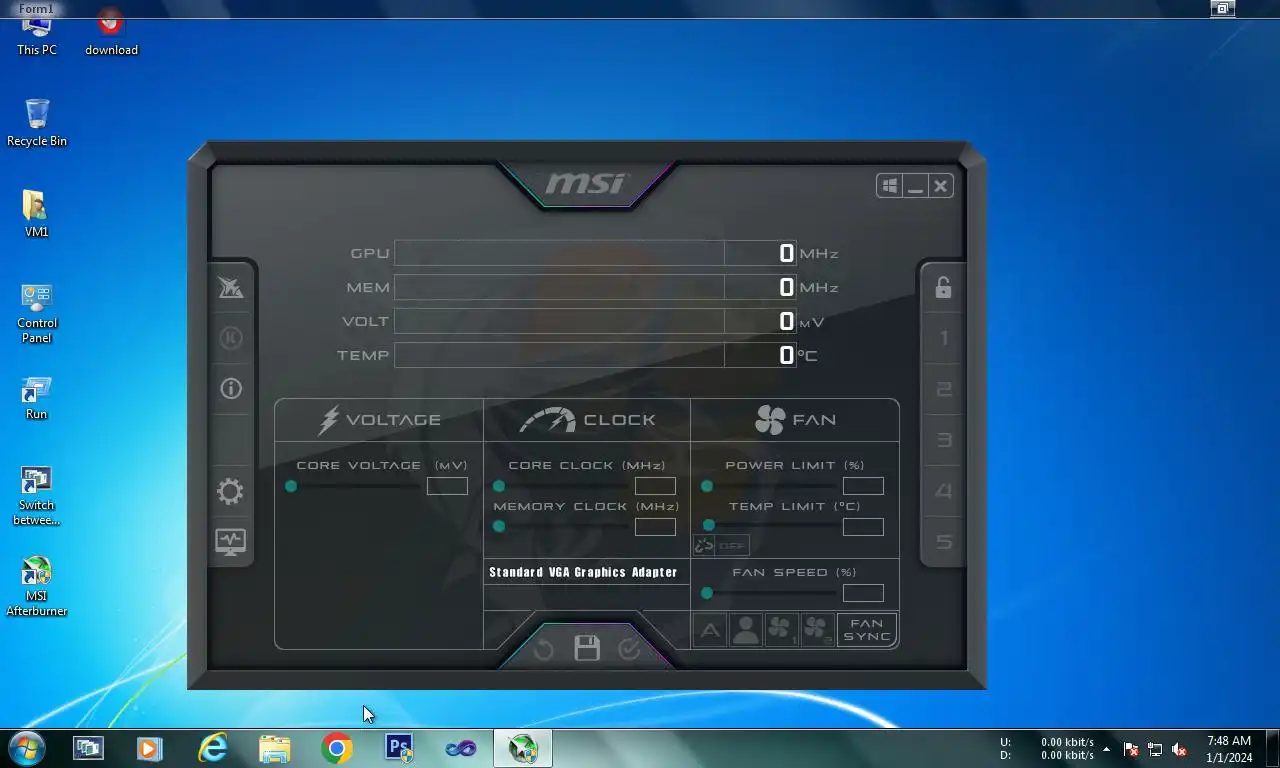Click the Core Voltage value input box
Image resolution: width=1280 pixels, height=768 pixels.
[447, 486]
